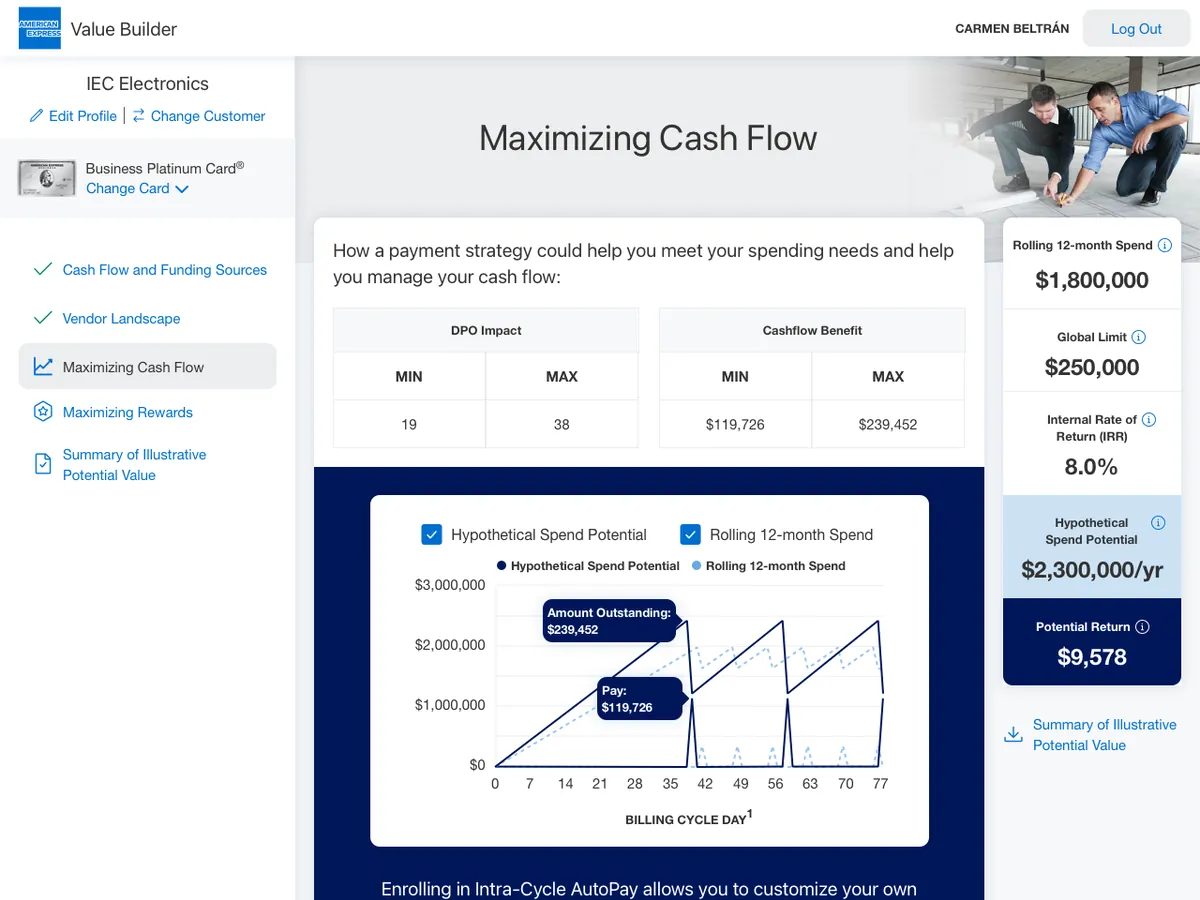Click Cashflow Benefit MIN value $119,726
1200x900 pixels.
point(735,424)
